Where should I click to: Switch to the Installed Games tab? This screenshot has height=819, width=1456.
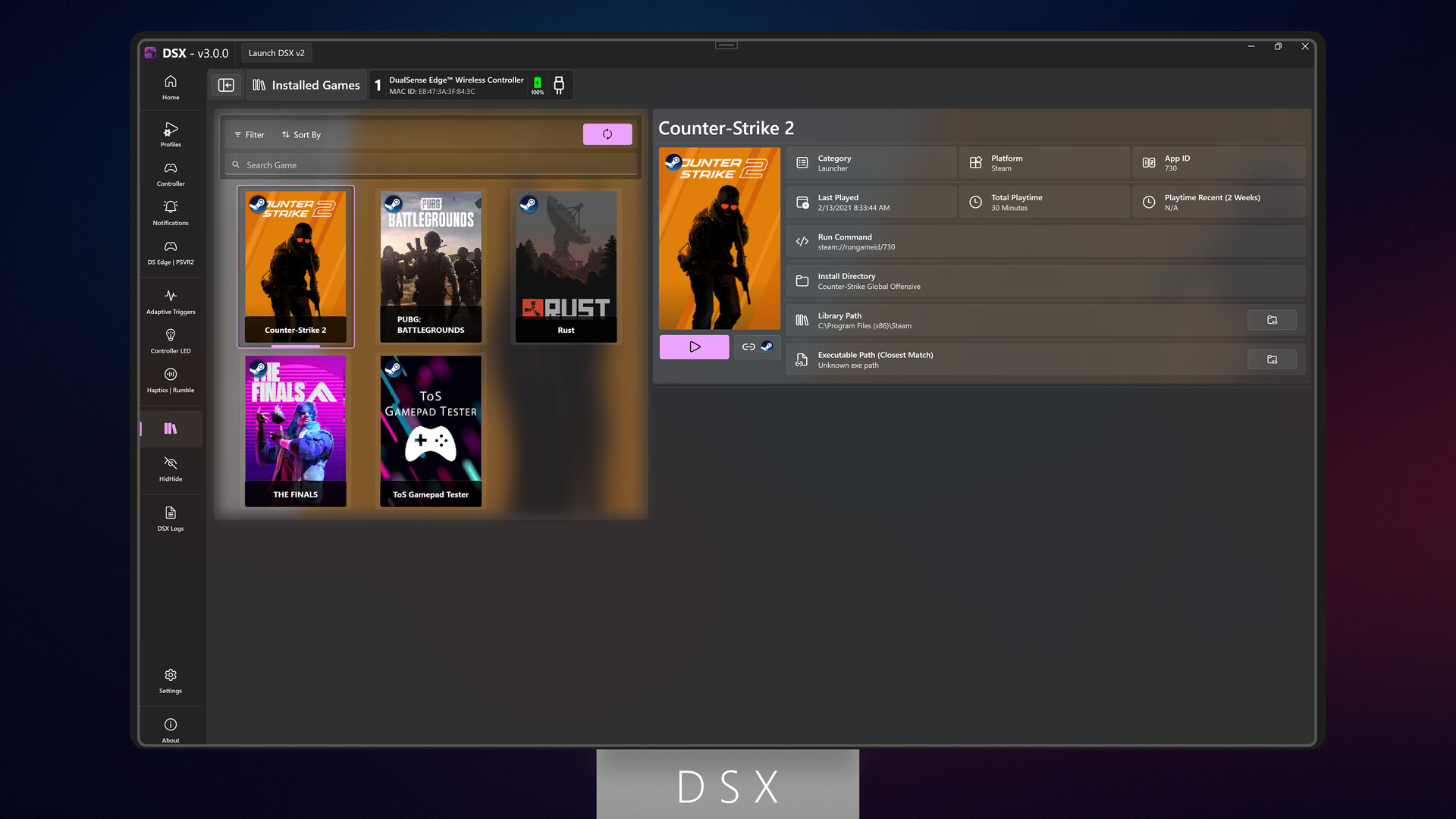coord(306,85)
